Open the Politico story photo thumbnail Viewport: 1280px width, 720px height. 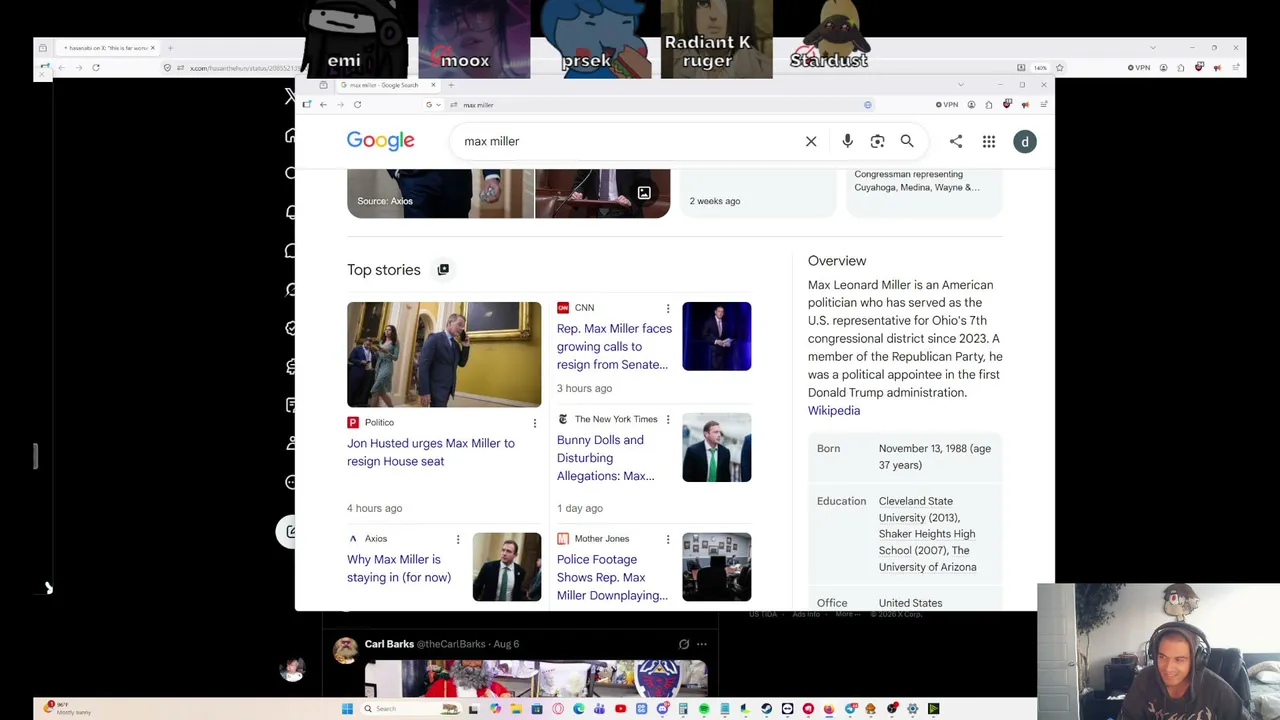pyautogui.click(x=444, y=354)
